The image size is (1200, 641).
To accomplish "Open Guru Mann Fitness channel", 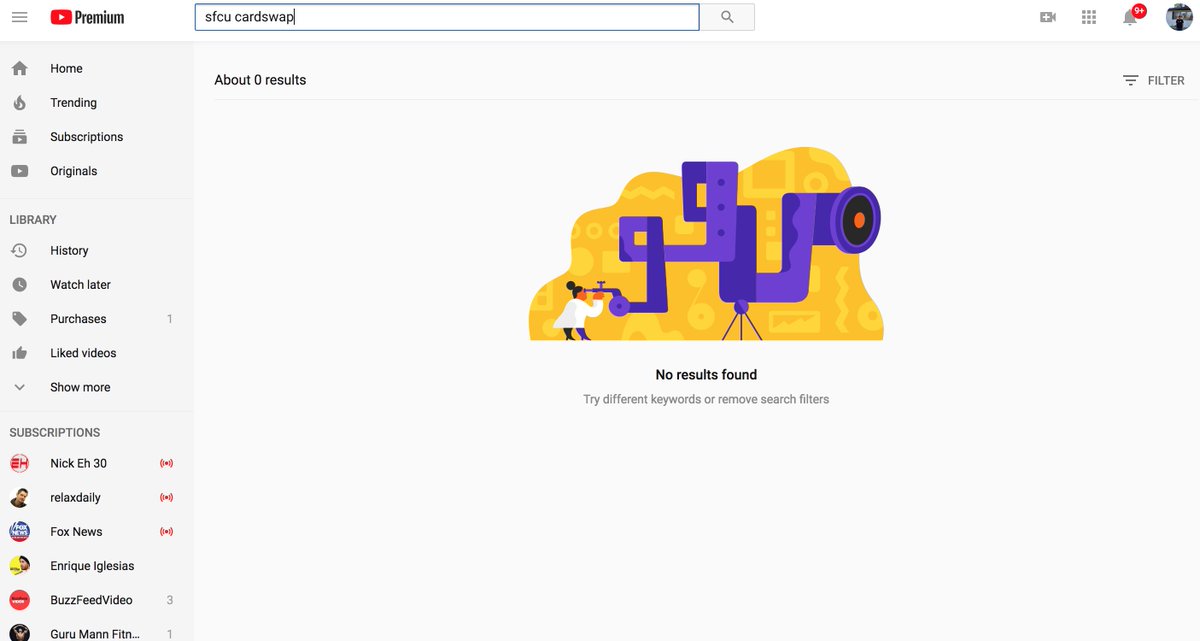I will tap(97, 632).
